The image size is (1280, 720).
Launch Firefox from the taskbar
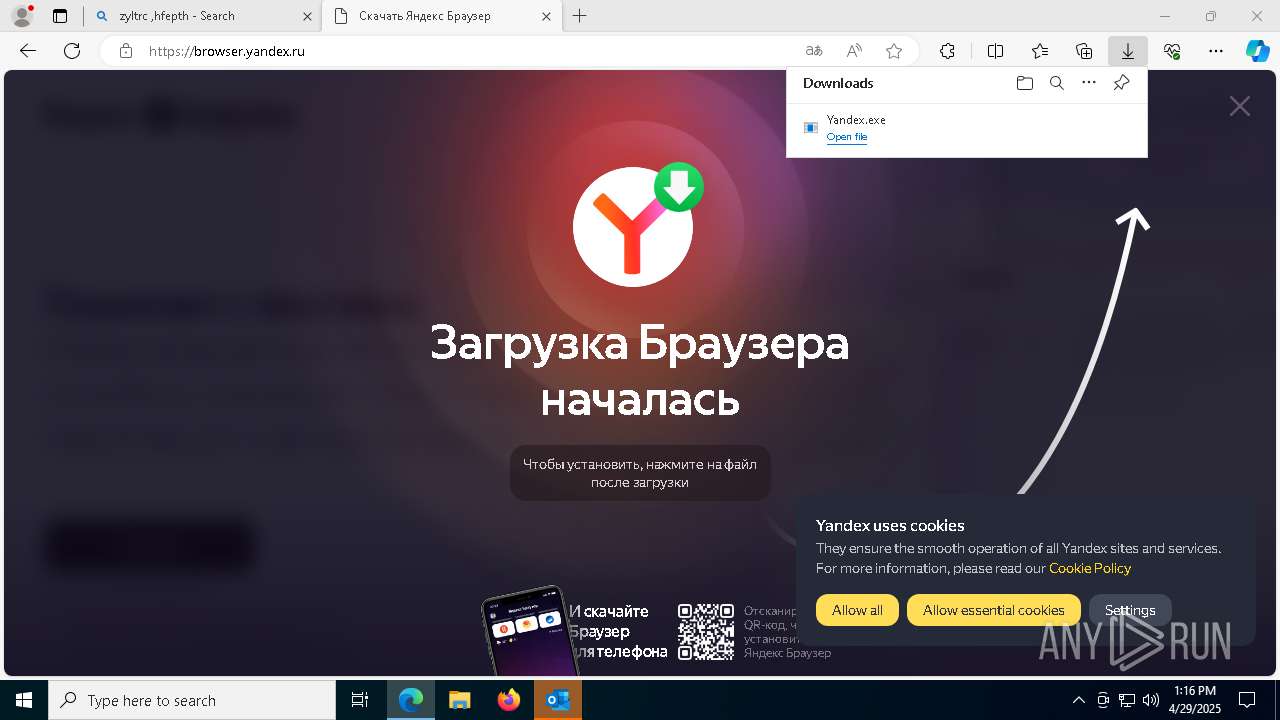pos(508,700)
